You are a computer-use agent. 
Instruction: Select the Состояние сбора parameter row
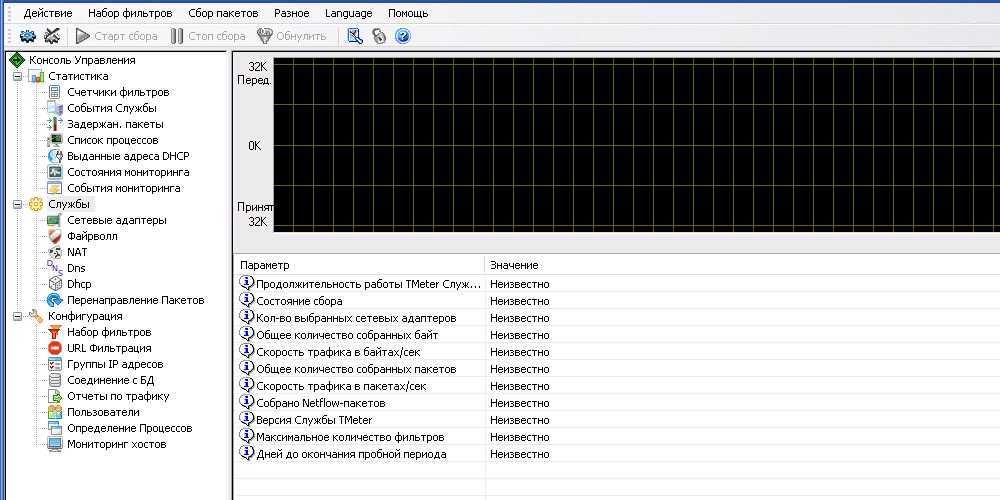point(299,301)
